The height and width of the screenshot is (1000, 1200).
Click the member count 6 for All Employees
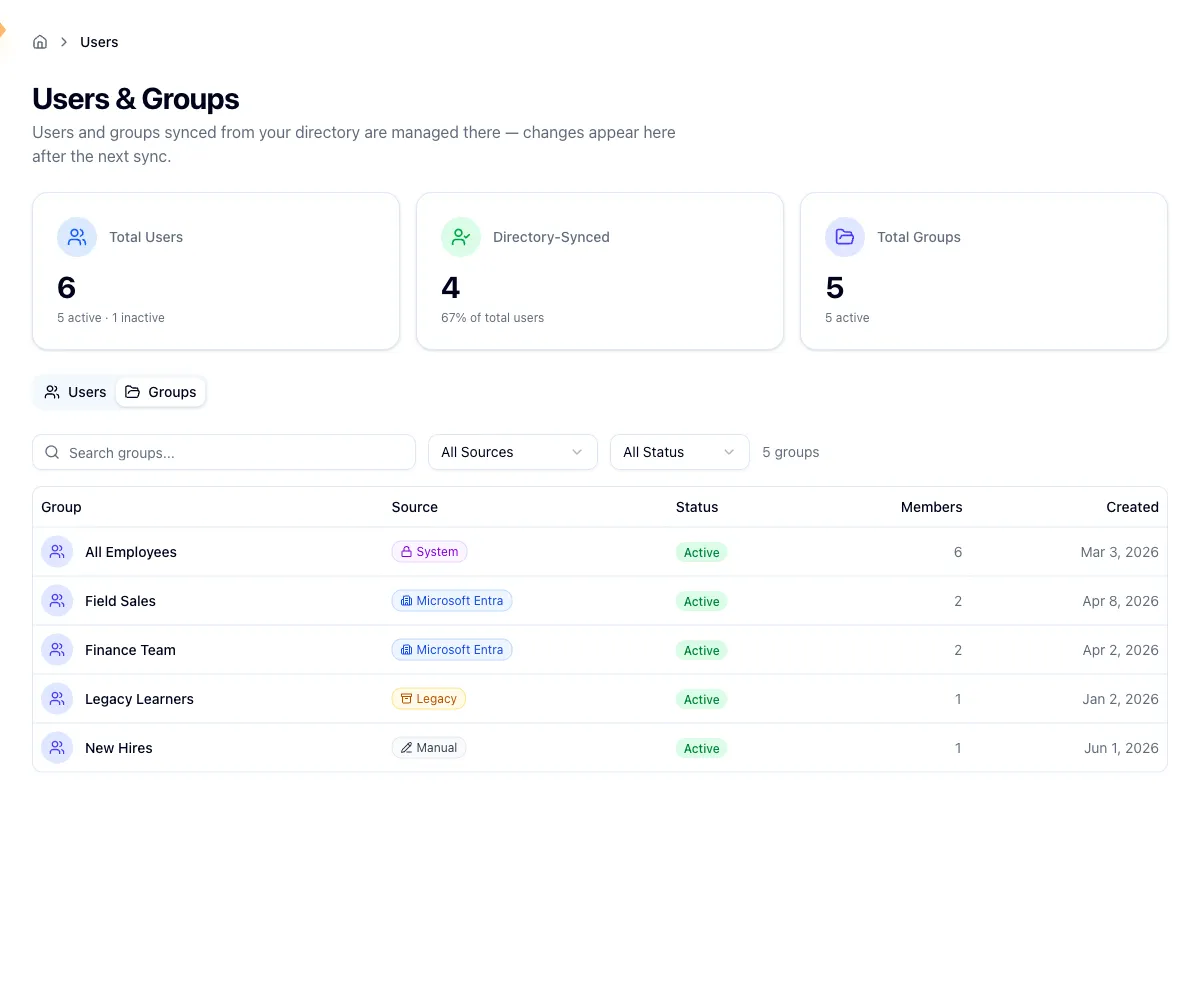(958, 552)
